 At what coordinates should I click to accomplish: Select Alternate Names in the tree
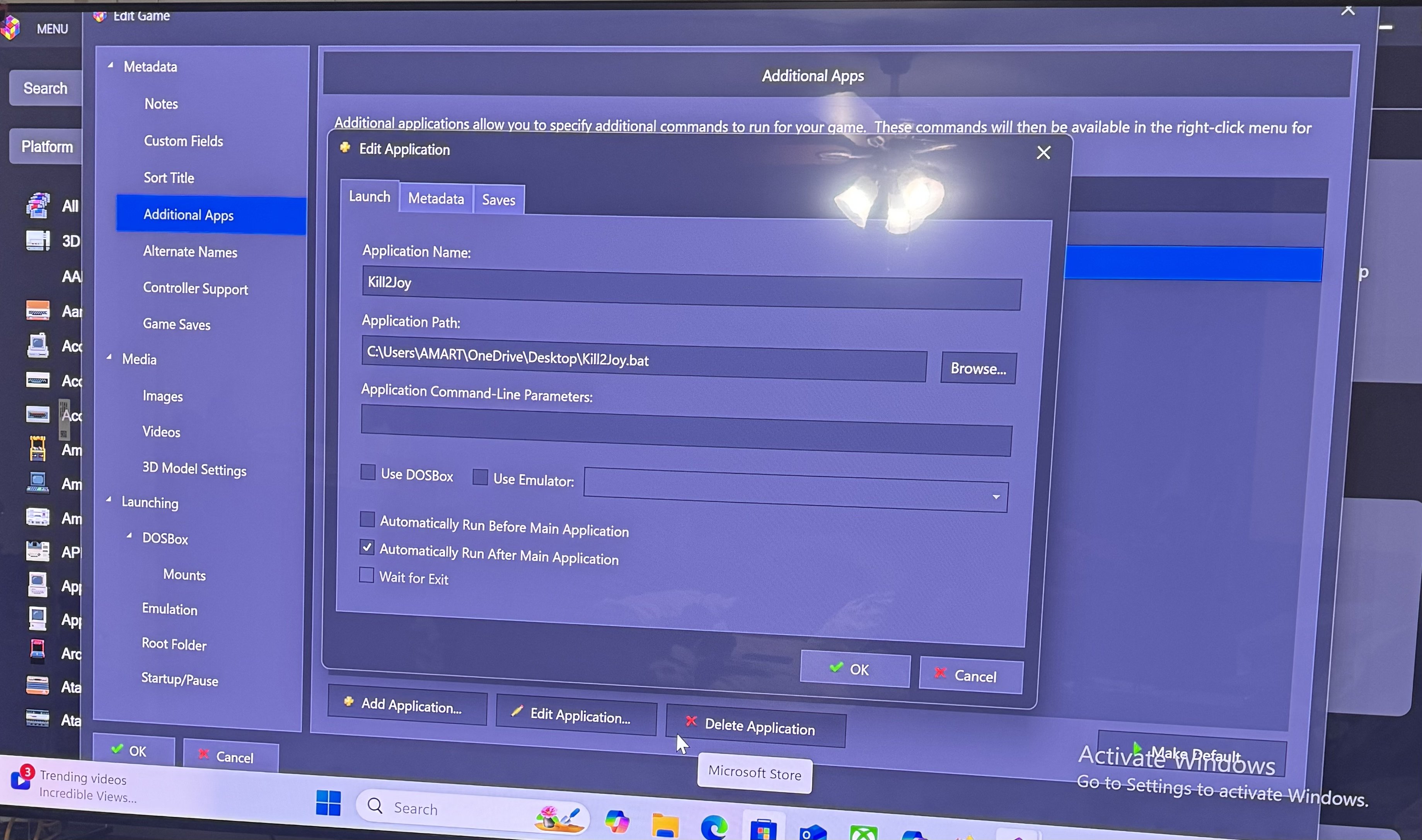click(x=190, y=251)
